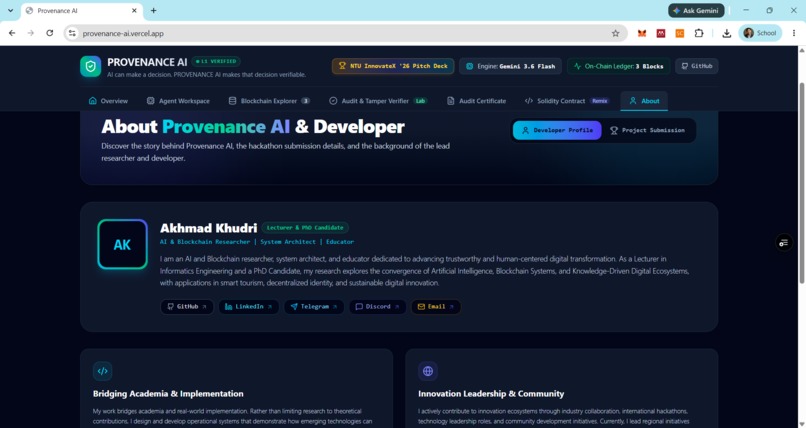The width and height of the screenshot is (806, 428).
Task: Close the Provenance AI browser tab
Action: [135, 10]
